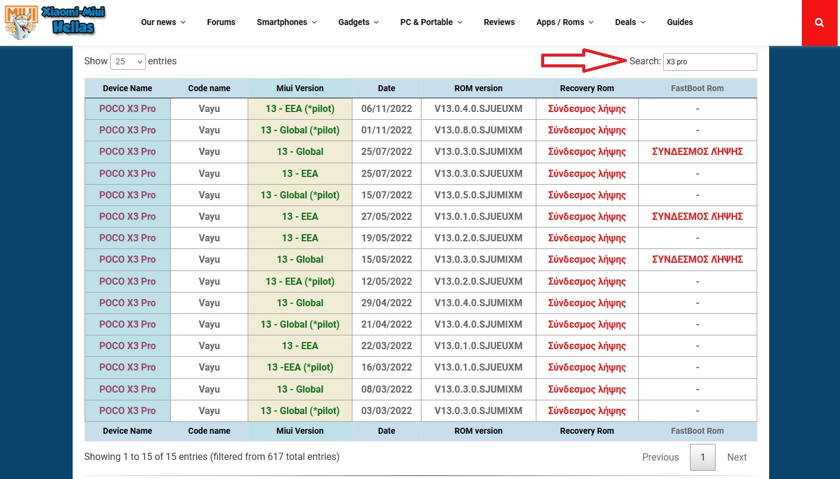
Task: Open FastBoot ΣΥΝΔΕΣΜΟΣ ΛΗΨΗΣ for V13.0.3.0.SJUMIXM 25/07/2022
Action: click(x=697, y=152)
